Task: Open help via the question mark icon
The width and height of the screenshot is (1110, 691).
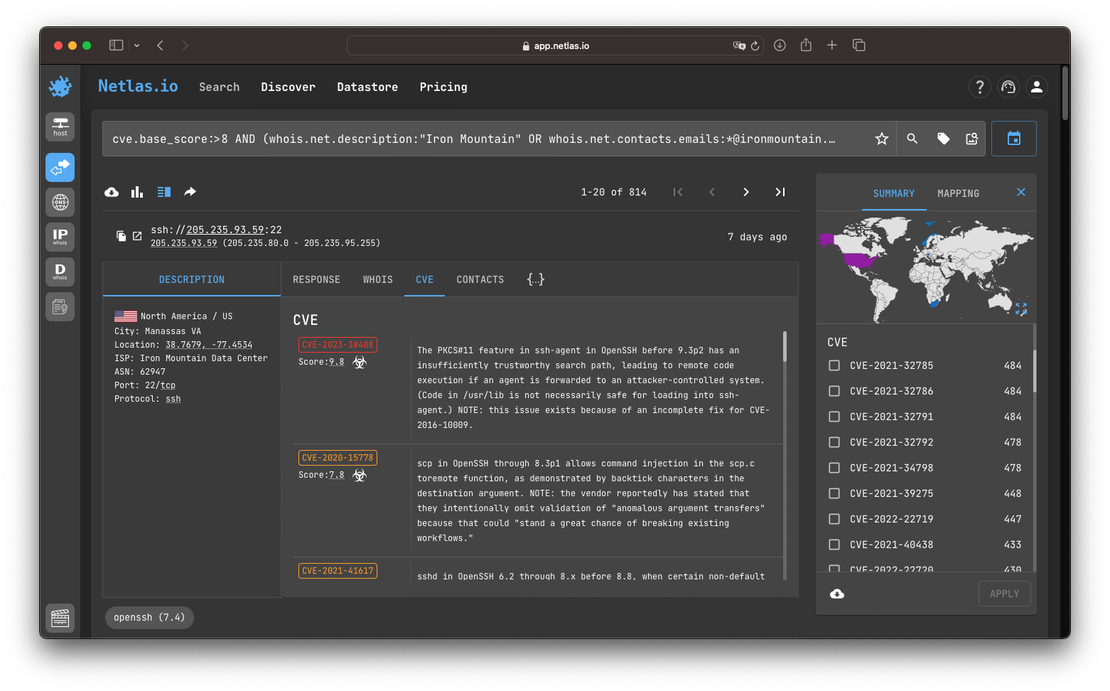Action: (x=979, y=87)
